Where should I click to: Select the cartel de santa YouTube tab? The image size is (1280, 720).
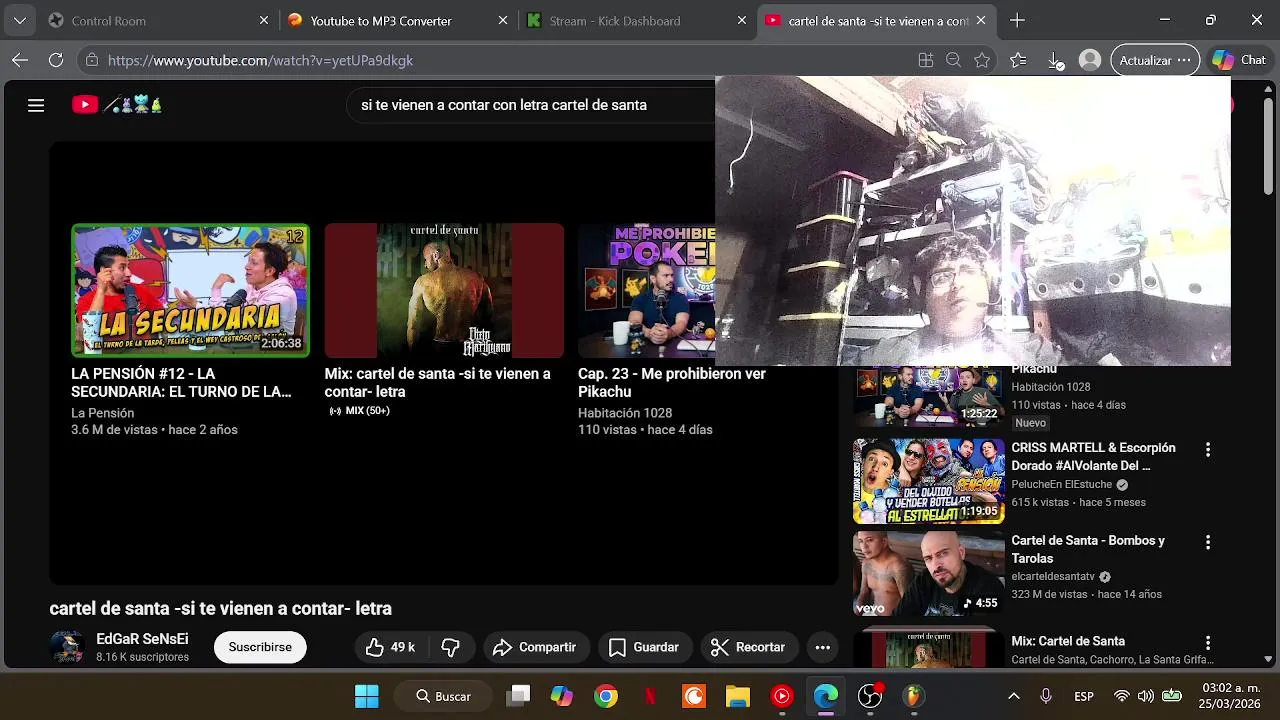pyautogui.click(x=877, y=20)
